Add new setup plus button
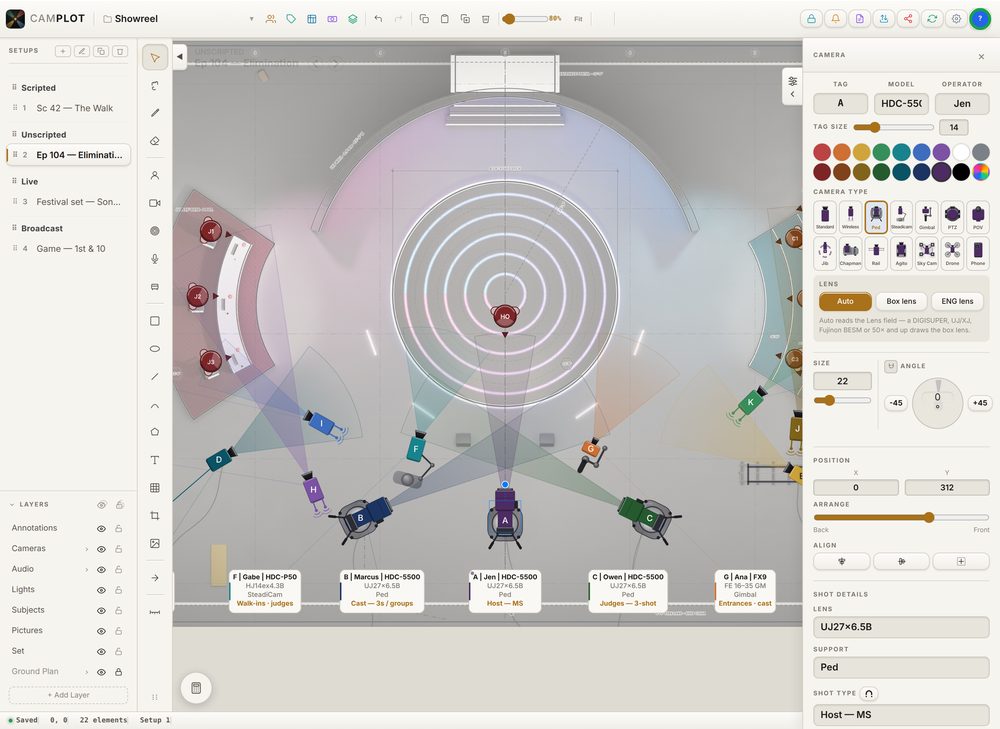This screenshot has height=729, width=1000. (62, 51)
